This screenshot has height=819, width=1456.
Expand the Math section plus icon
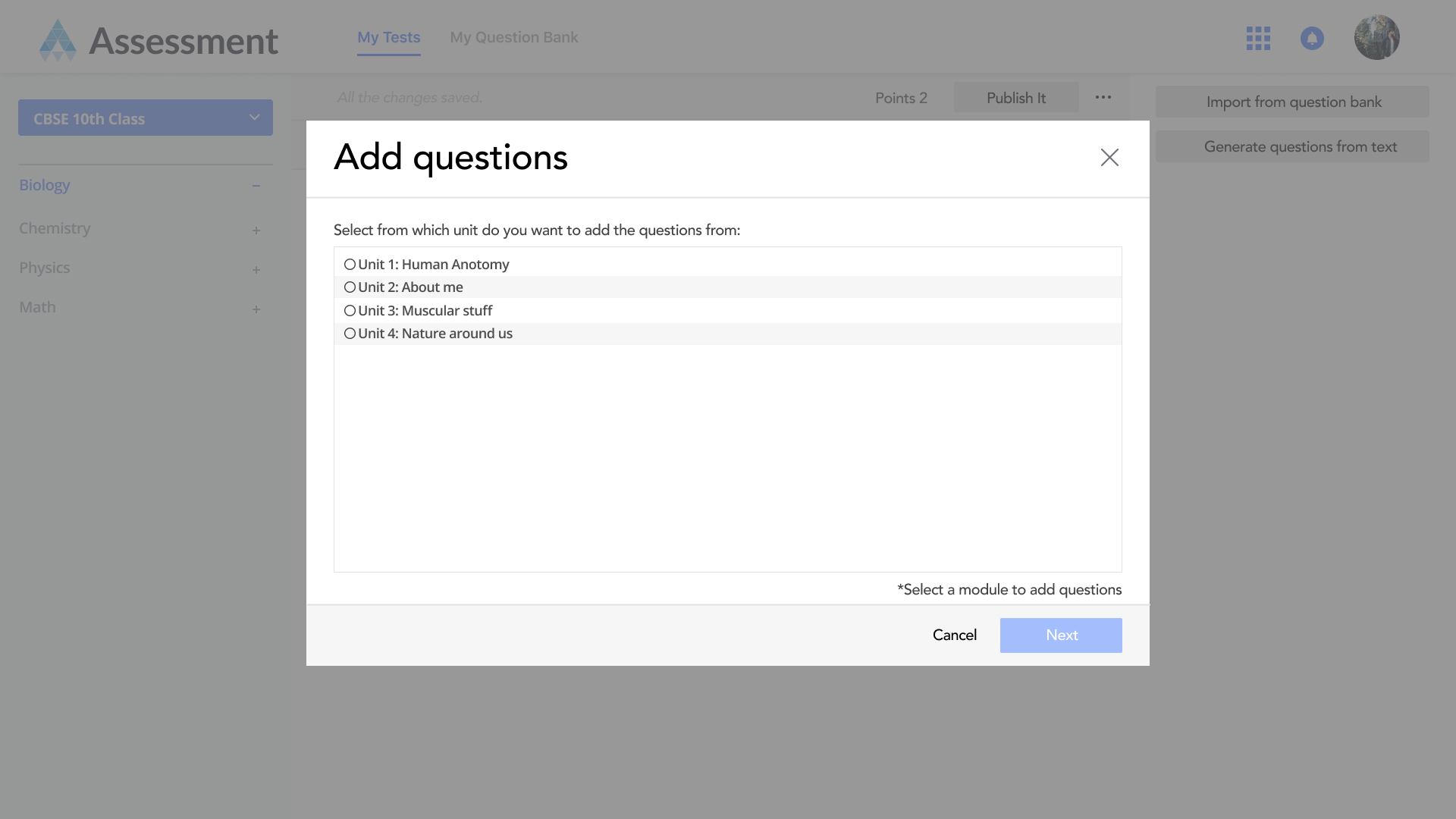256,309
